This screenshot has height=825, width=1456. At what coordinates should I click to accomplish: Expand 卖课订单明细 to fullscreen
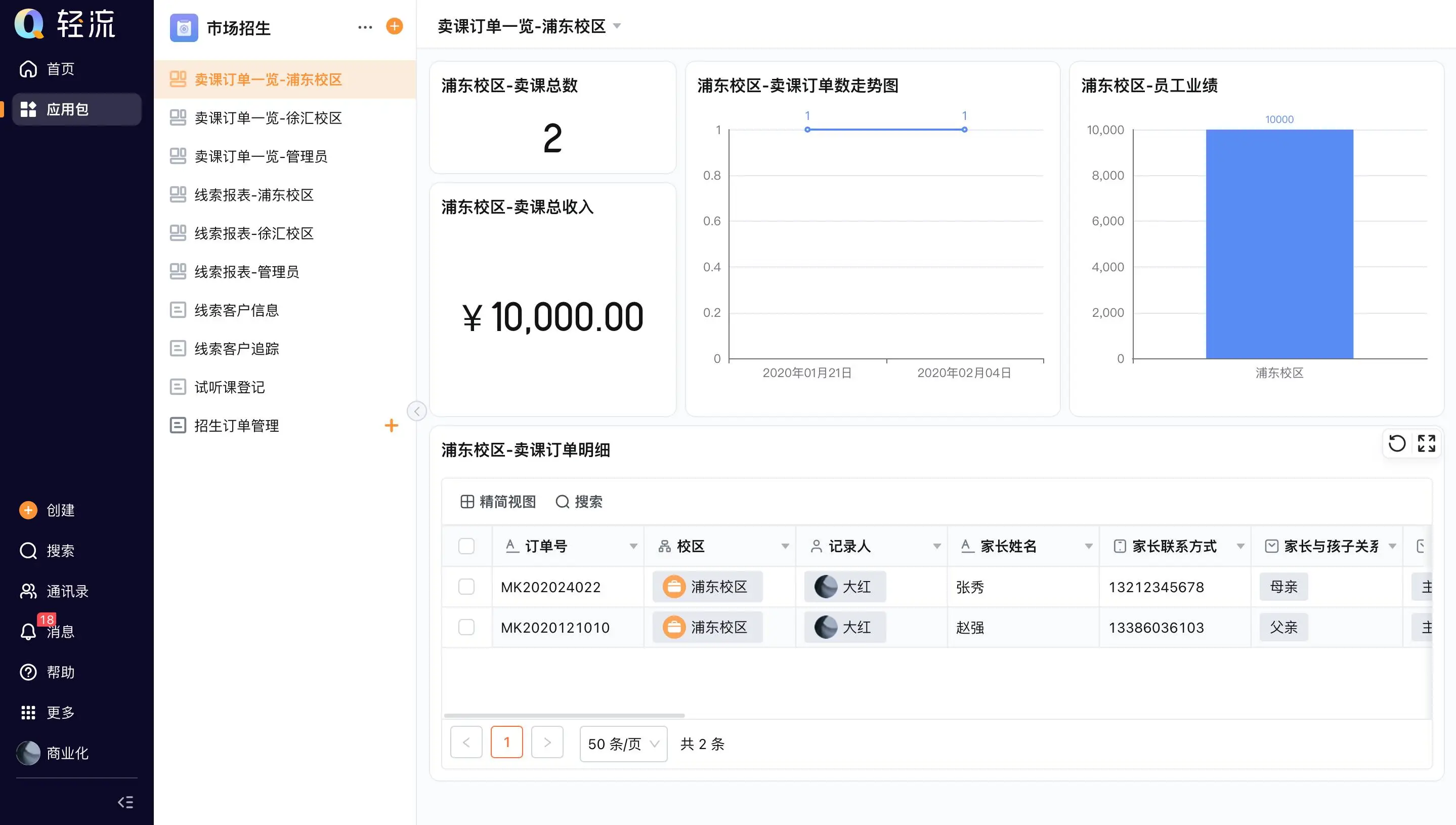[x=1427, y=443]
